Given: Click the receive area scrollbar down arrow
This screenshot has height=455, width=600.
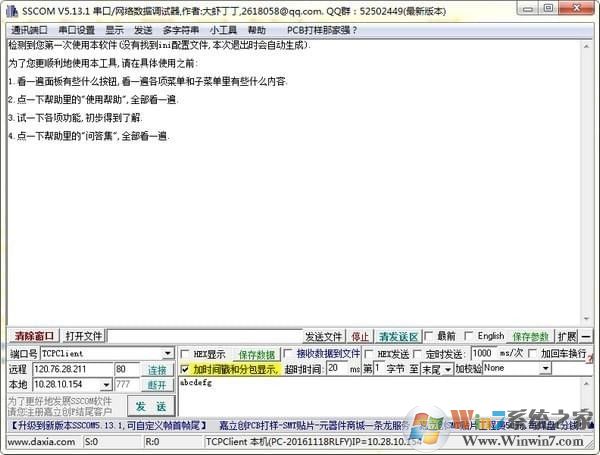Looking at the screenshot, I should (x=587, y=320).
